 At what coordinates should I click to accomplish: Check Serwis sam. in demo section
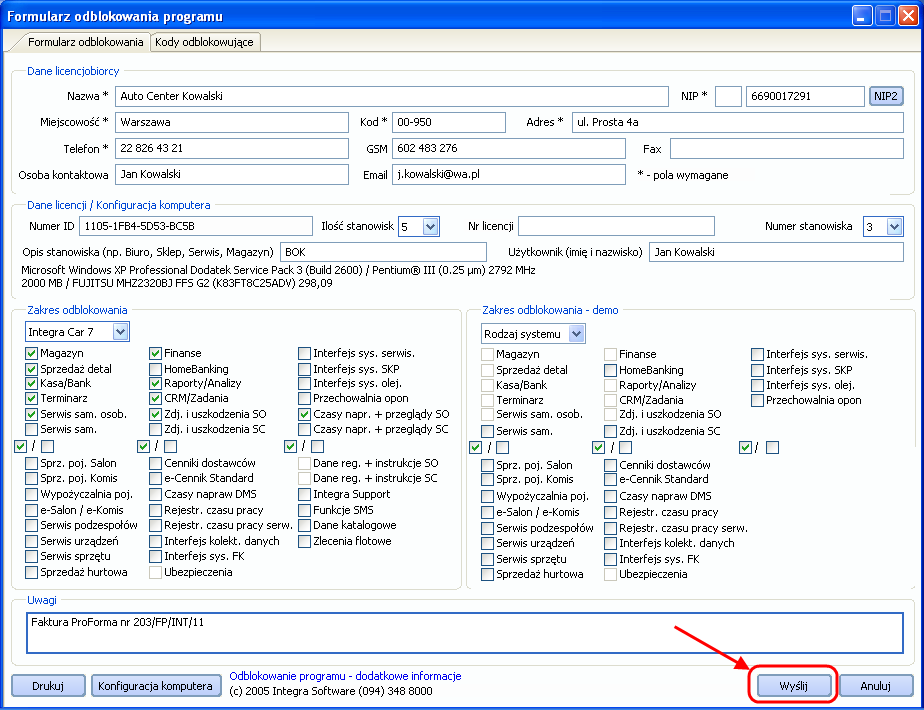click(x=488, y=431)
